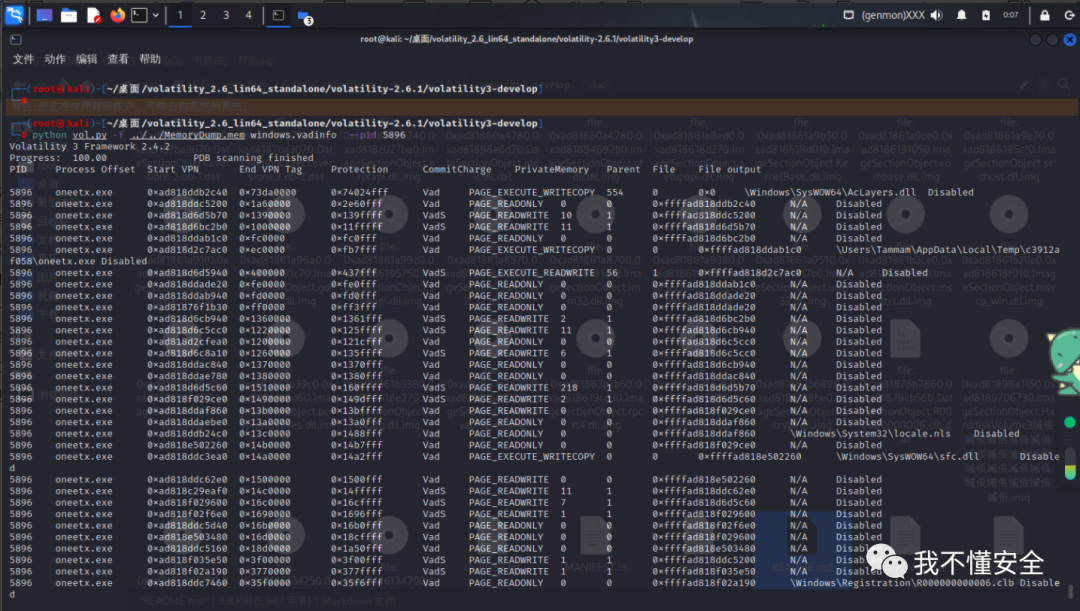Select the taskbar icon with badge 3
The width and height of the screenshot is (1080, 611).
pos(304,16)
